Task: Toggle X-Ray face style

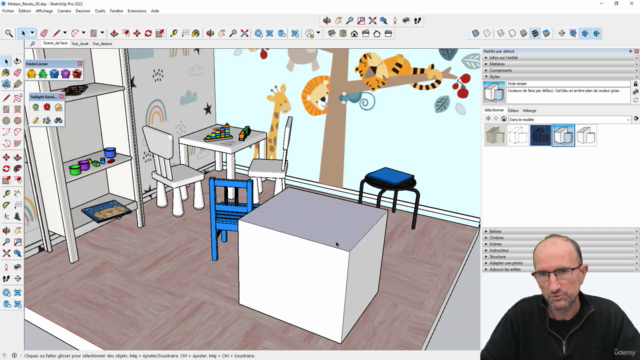Action: click(476, 33)
